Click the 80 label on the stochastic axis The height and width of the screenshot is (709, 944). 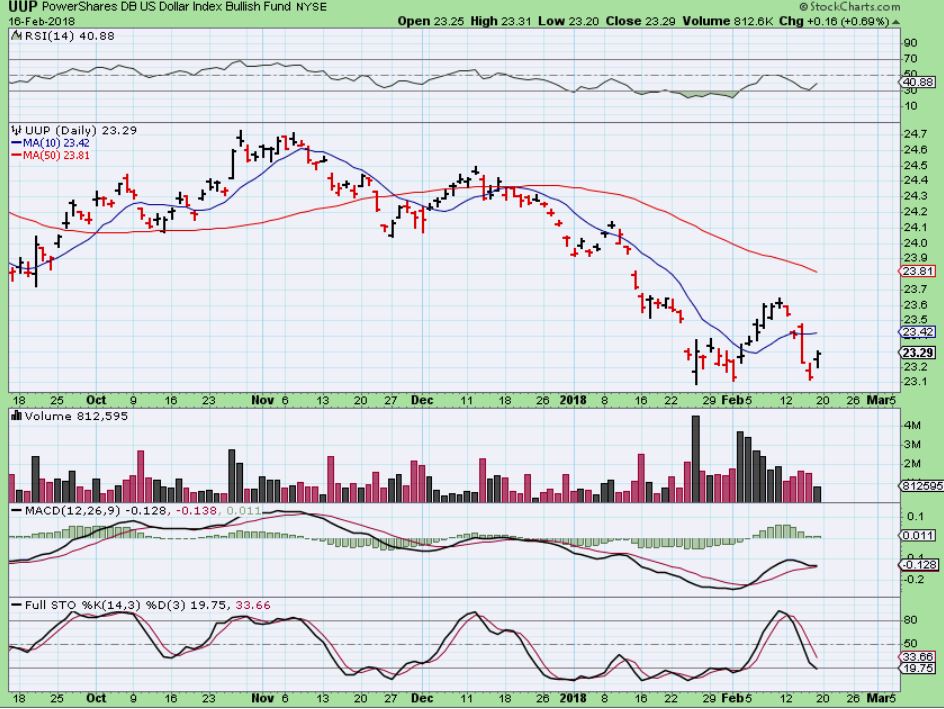click(x=911, y=620)
